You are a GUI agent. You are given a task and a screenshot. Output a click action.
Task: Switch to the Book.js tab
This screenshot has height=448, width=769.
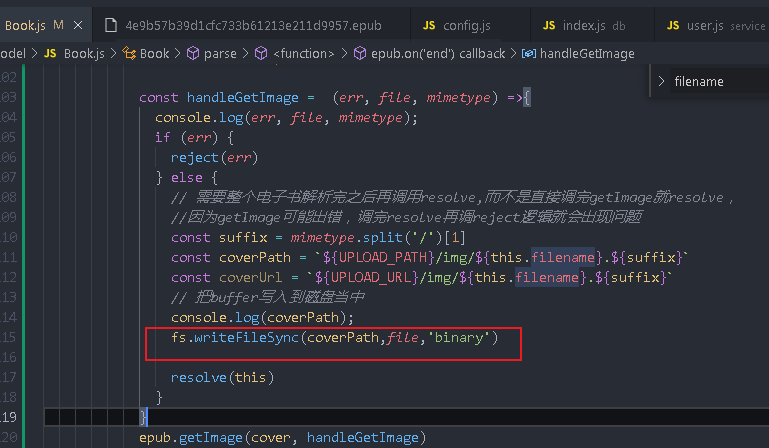(x=44, y=26)
